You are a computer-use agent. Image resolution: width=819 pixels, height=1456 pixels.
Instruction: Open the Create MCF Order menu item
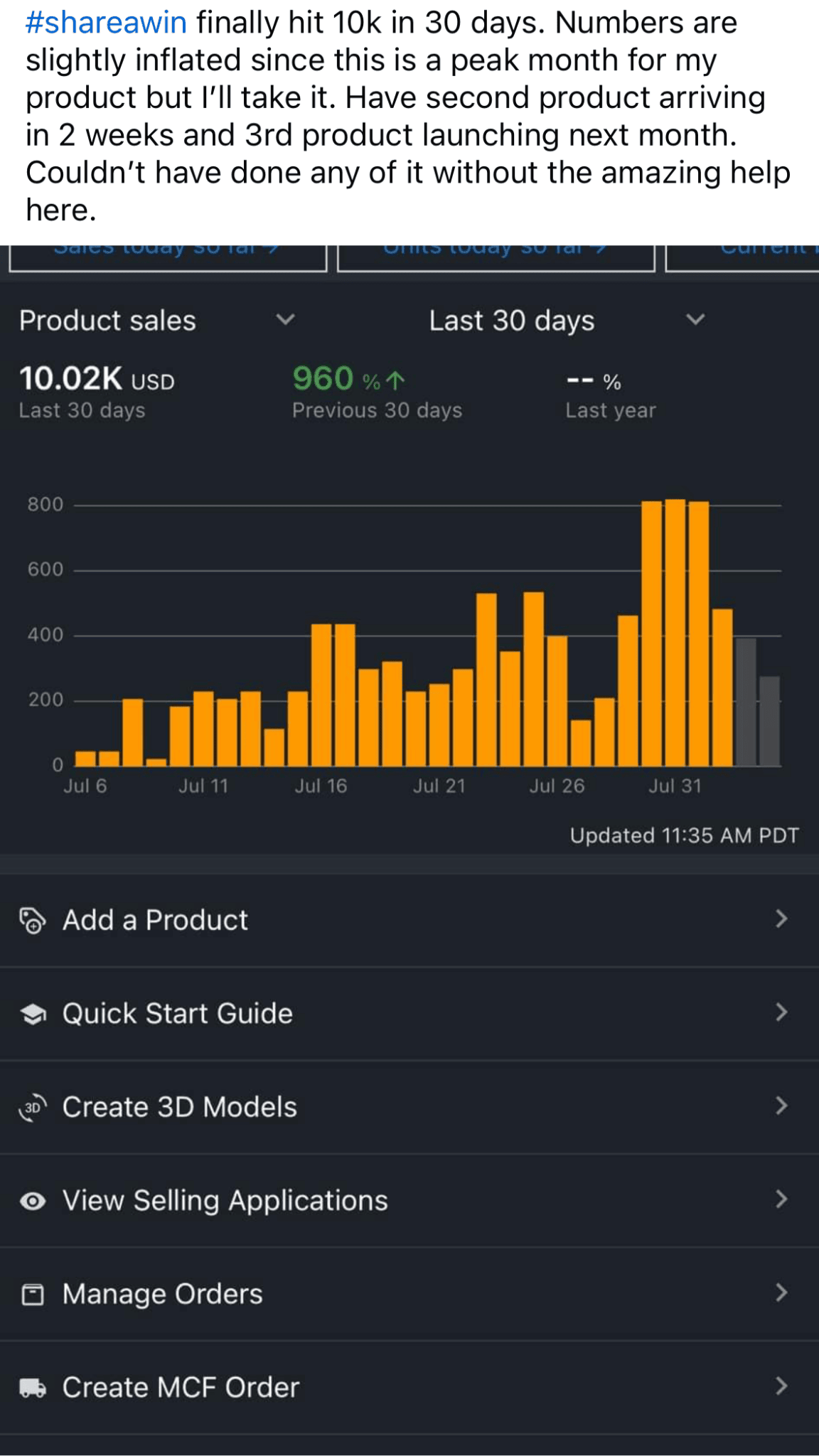[181, 1388]
